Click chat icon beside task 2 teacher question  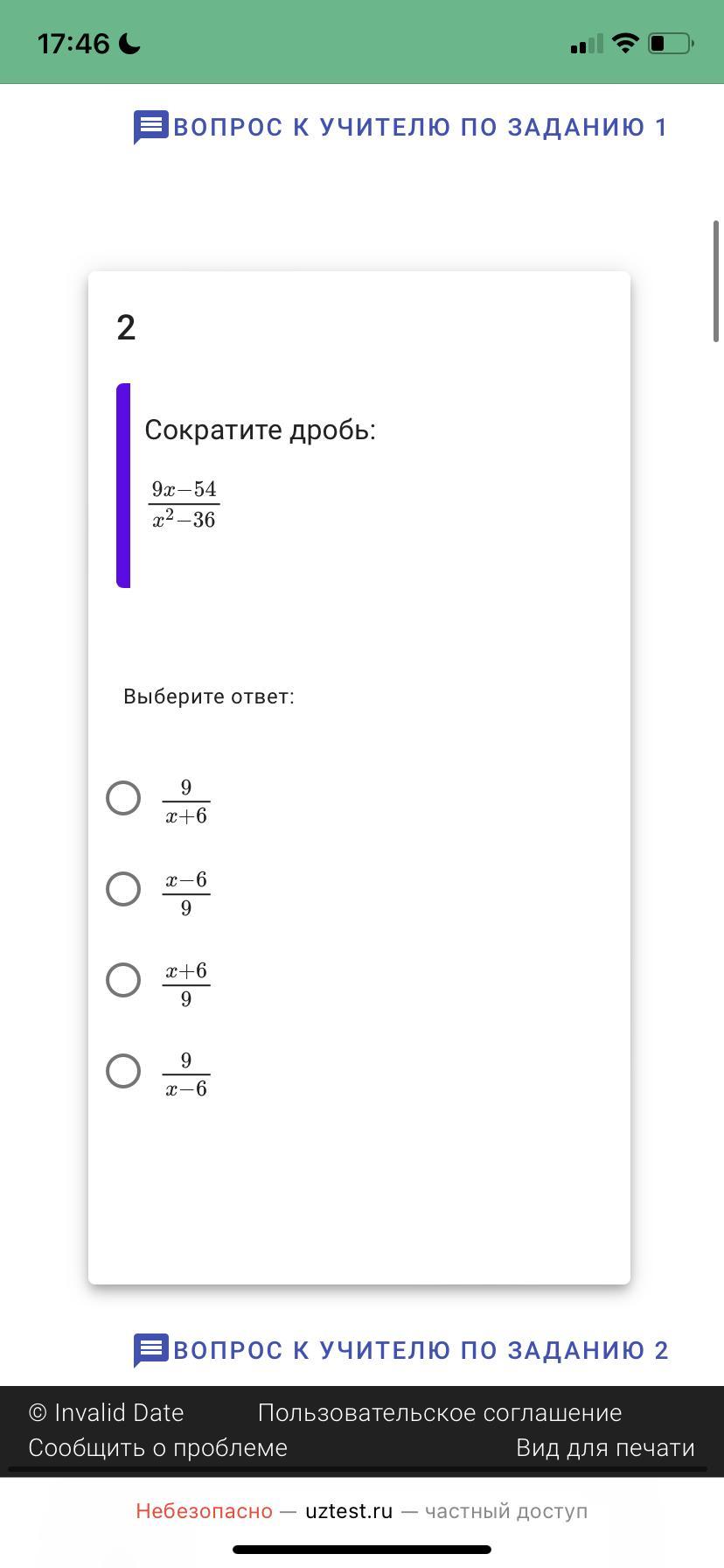tap(150, 1350)
